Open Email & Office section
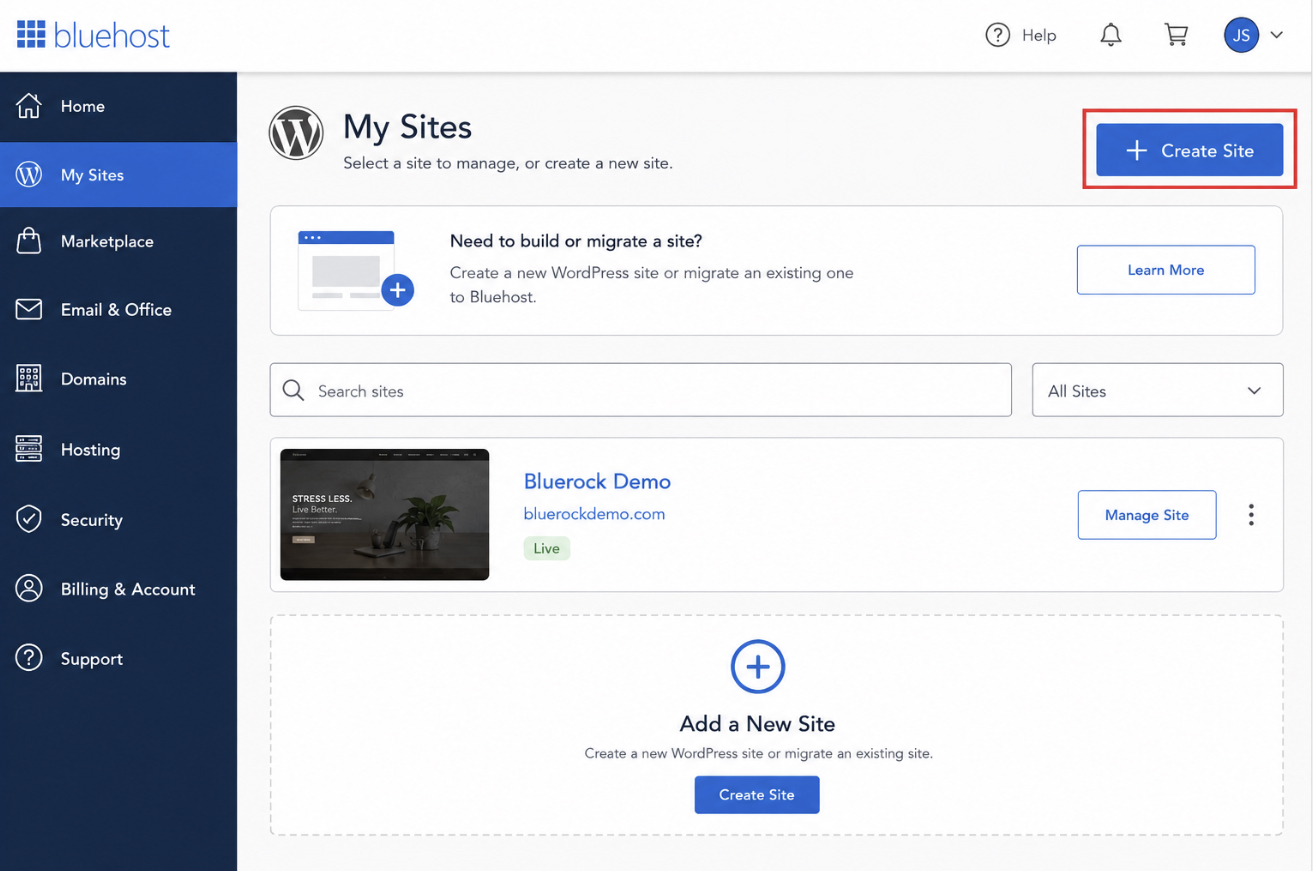The image size is (1313, 871). pos(118,310)
